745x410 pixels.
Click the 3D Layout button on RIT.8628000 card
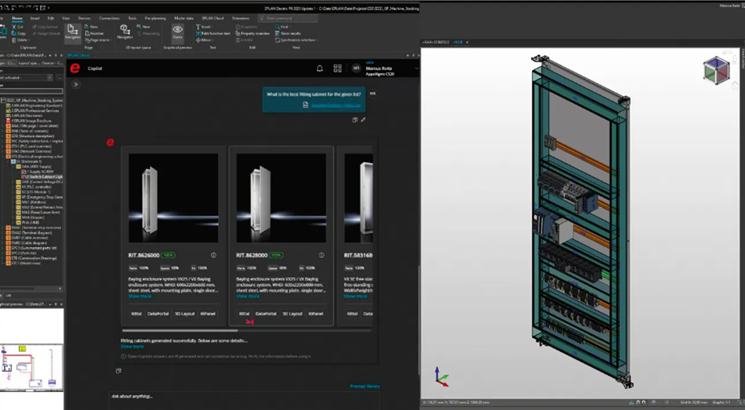pos(291,313)
